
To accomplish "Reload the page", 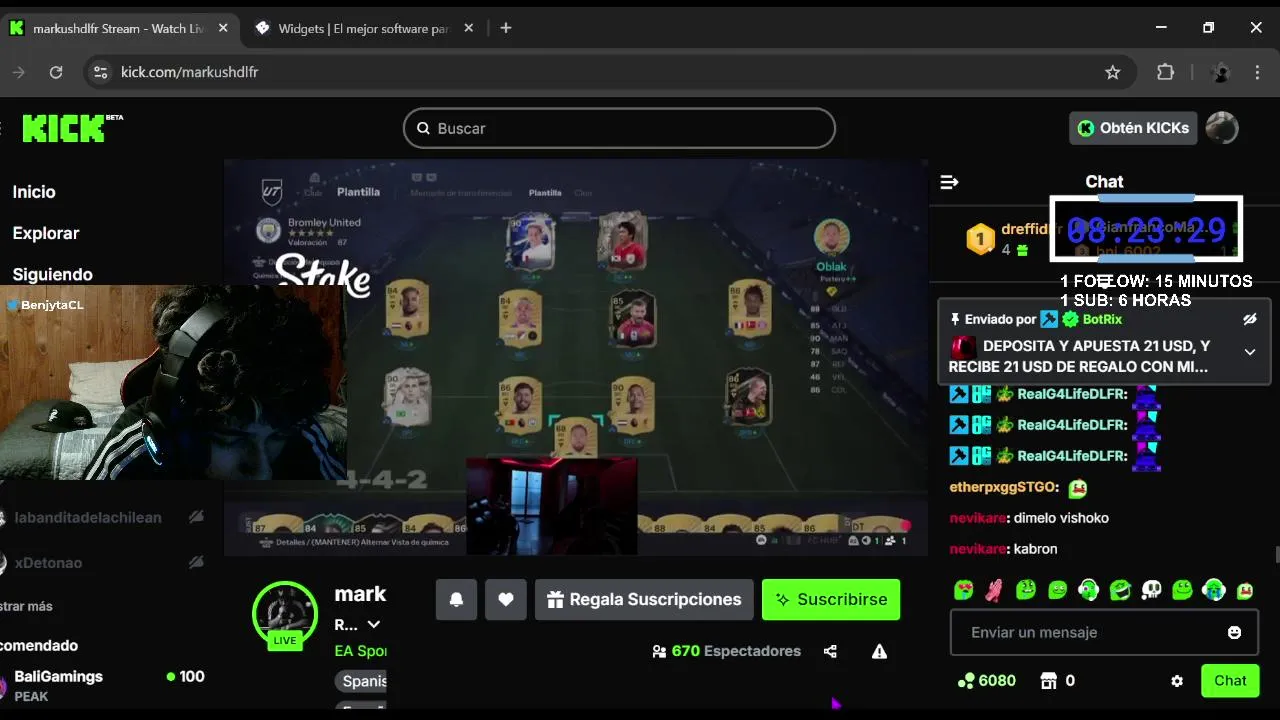I will pyautogui.click(x=56, y=72).
